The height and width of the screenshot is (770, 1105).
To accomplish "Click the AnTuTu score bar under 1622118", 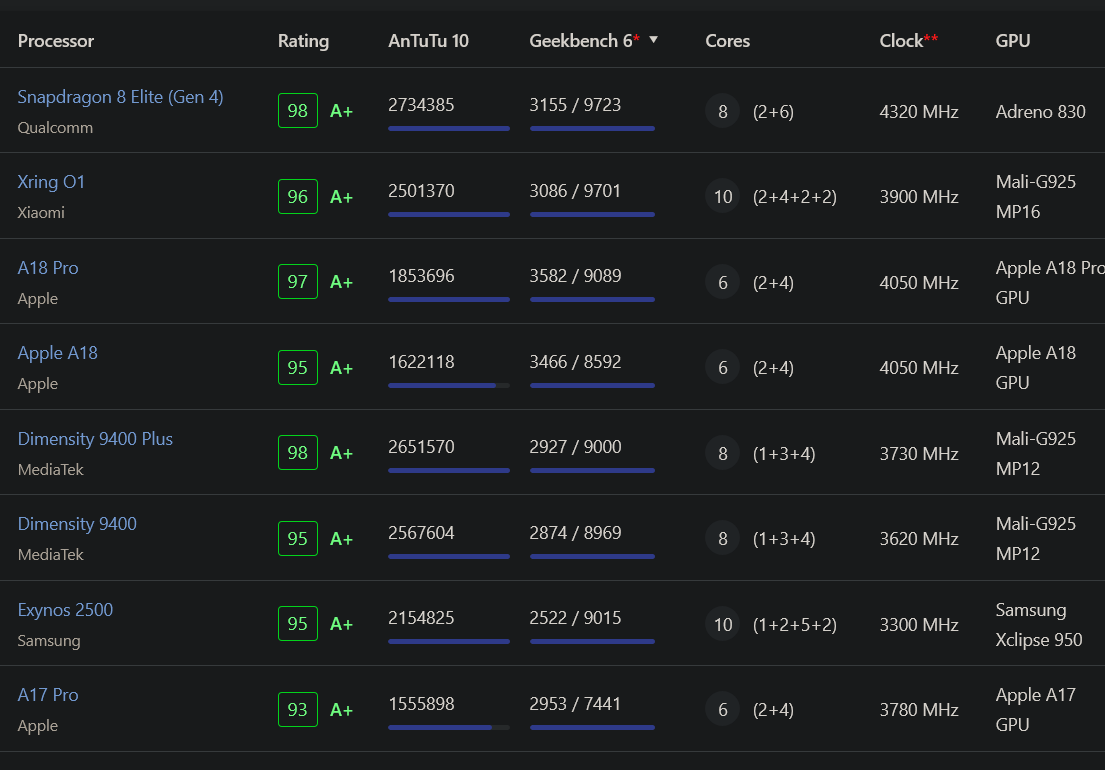I will point(449,385).
